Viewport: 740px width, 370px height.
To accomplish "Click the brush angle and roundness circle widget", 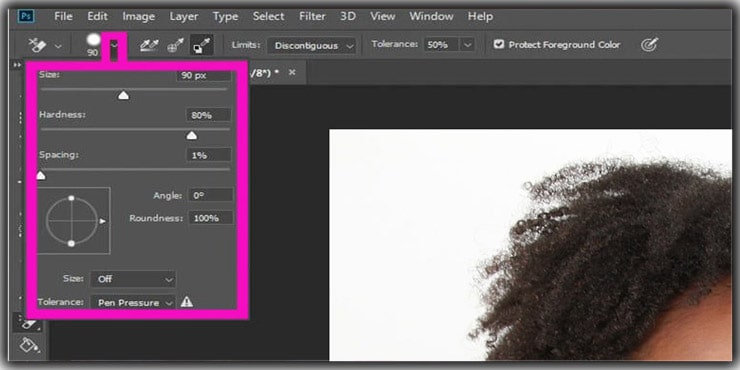I will click(x=74, y=220).
